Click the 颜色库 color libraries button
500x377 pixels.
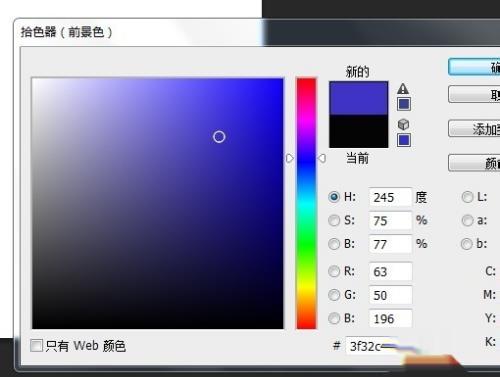(474, 163)
